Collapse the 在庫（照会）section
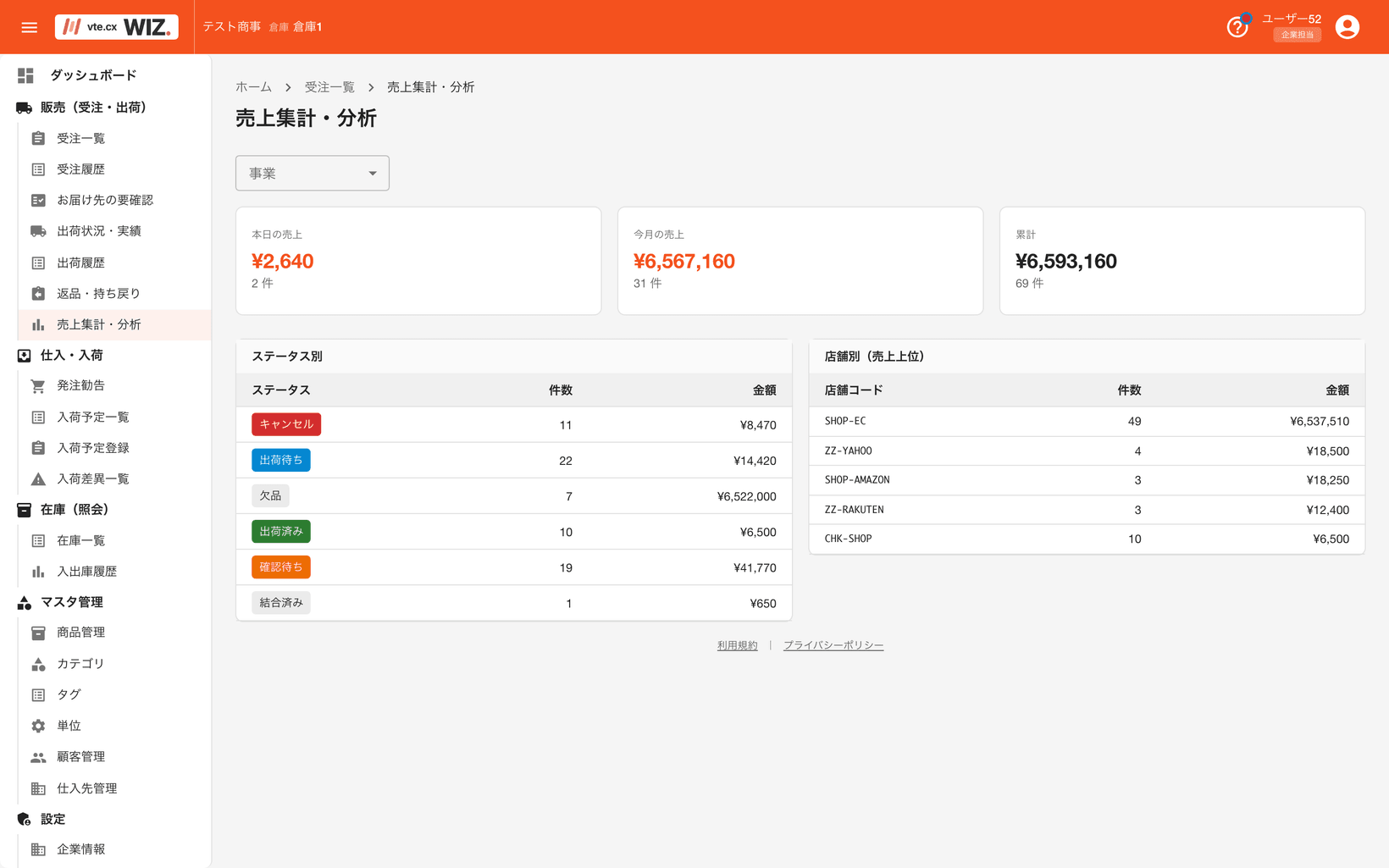 [75, 510]
